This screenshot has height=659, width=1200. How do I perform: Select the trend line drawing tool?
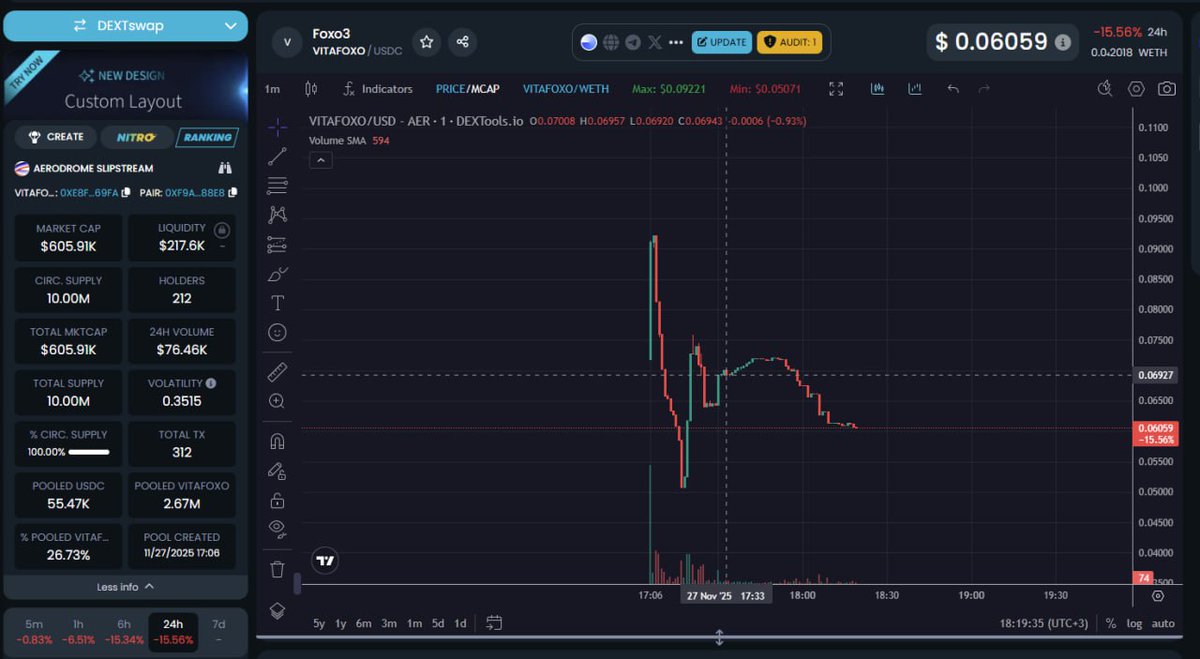[277, 155]
